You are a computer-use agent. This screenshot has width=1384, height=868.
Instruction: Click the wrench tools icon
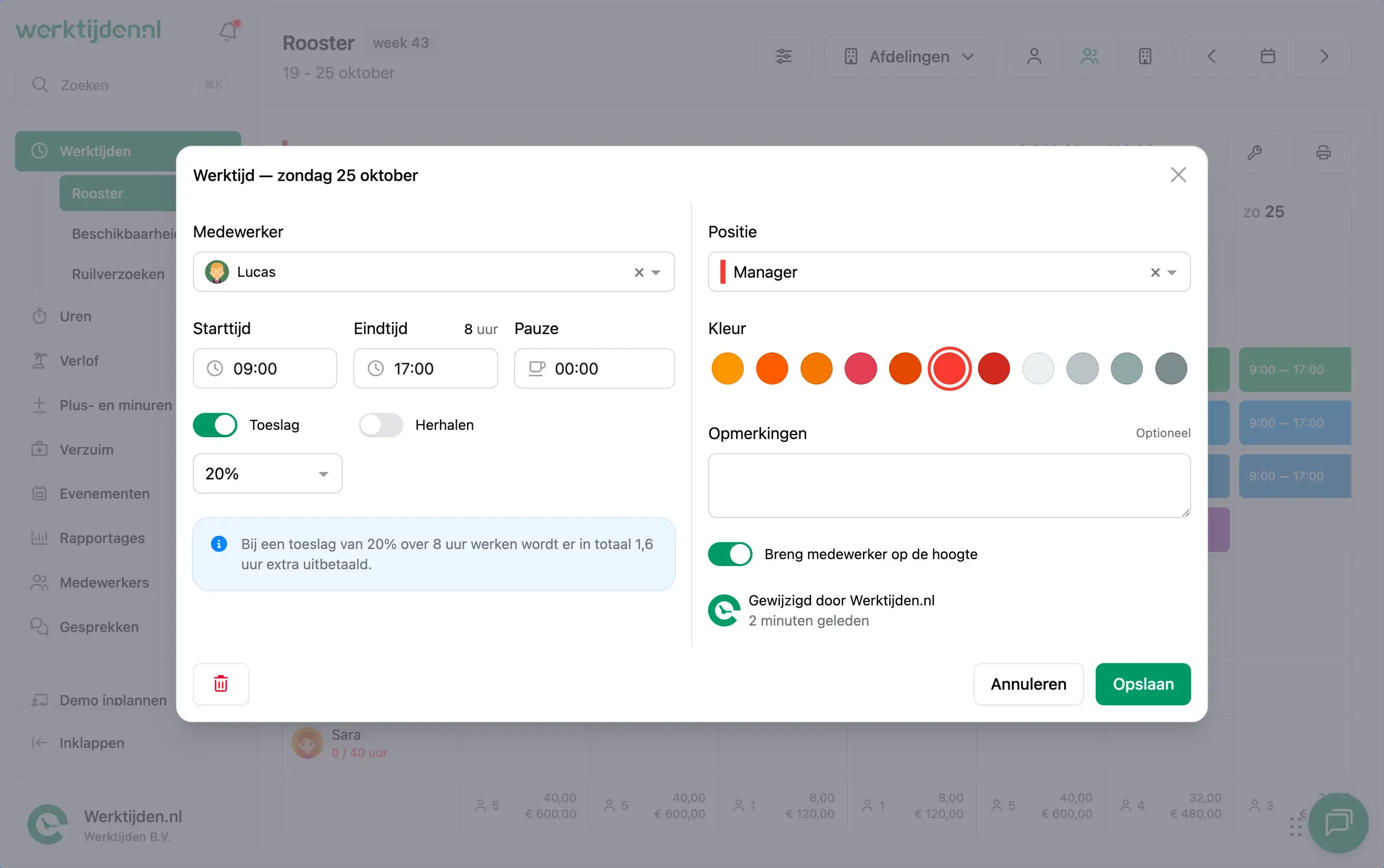[x=1255, y=153]
